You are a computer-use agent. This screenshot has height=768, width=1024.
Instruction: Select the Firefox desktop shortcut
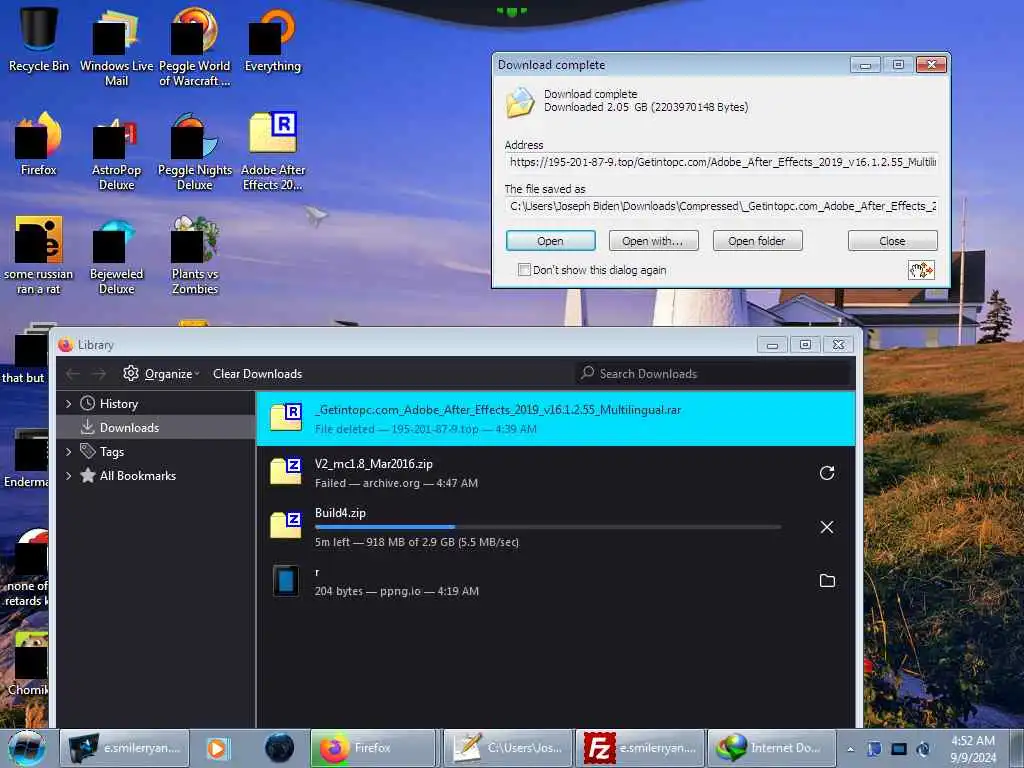(39, 145)
